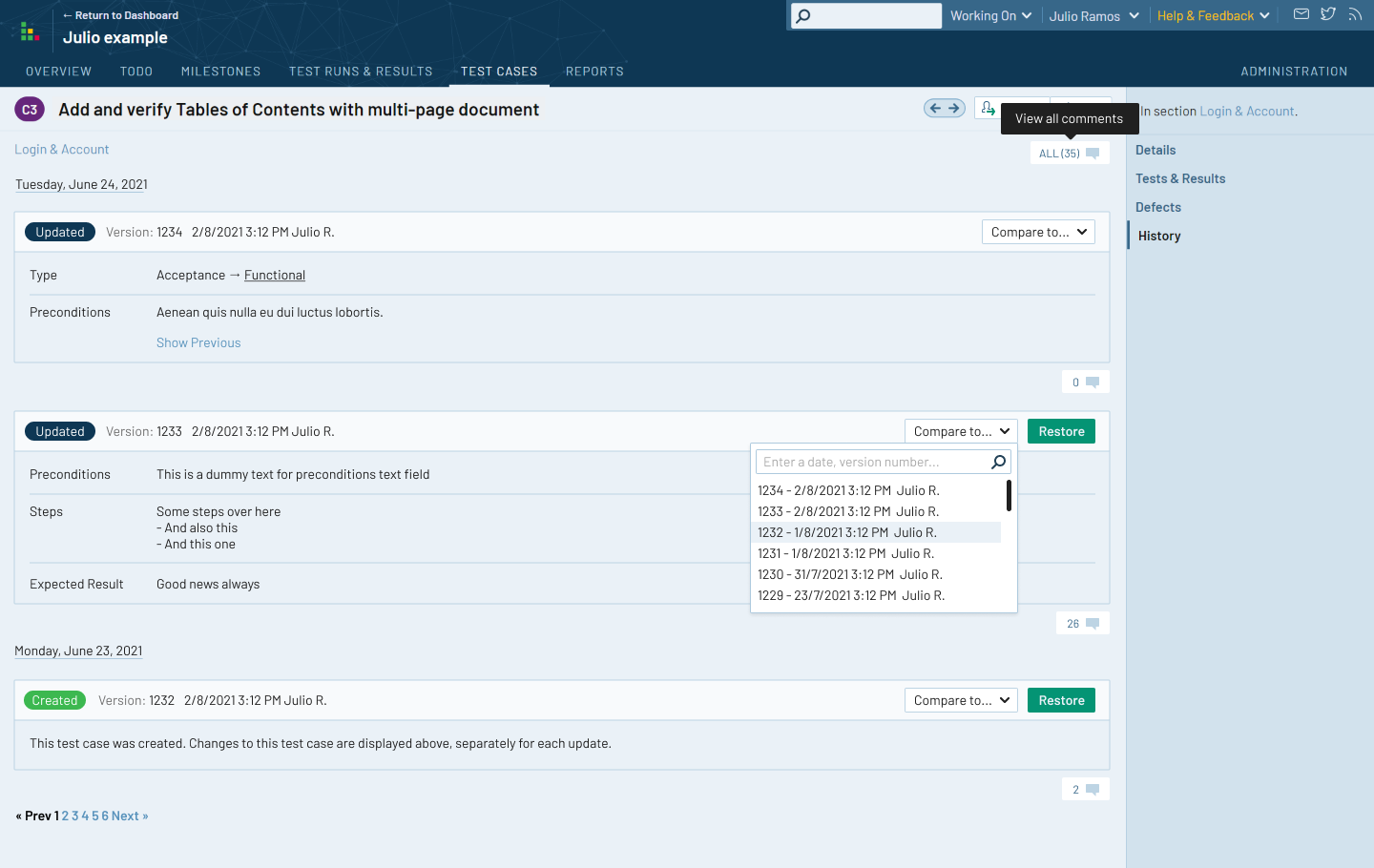Switch to the Overview tab
Image resolution: width=1374 pixels, height=868 pixels.
coord(58,72)
